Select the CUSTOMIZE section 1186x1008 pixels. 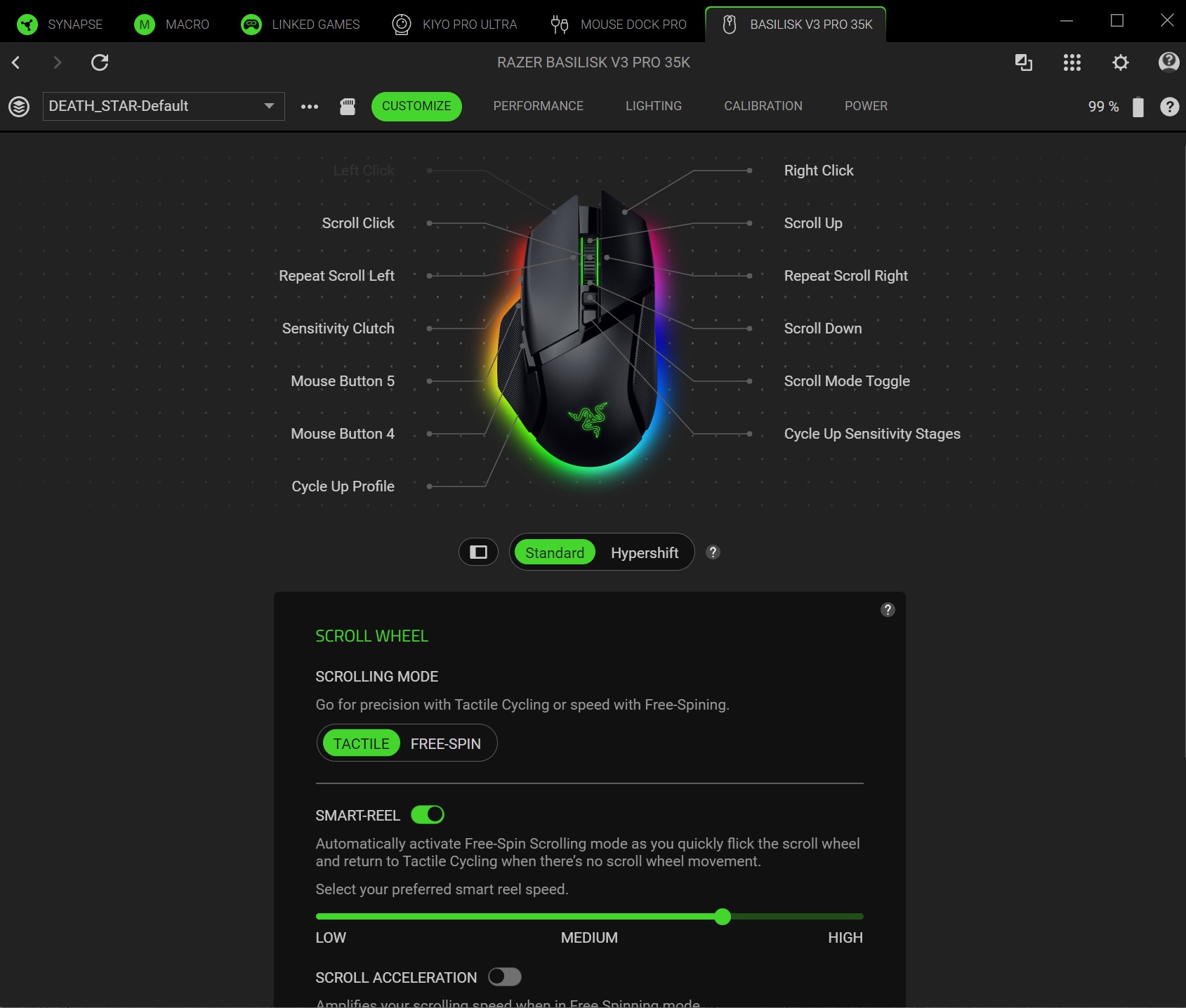point(416,106)
